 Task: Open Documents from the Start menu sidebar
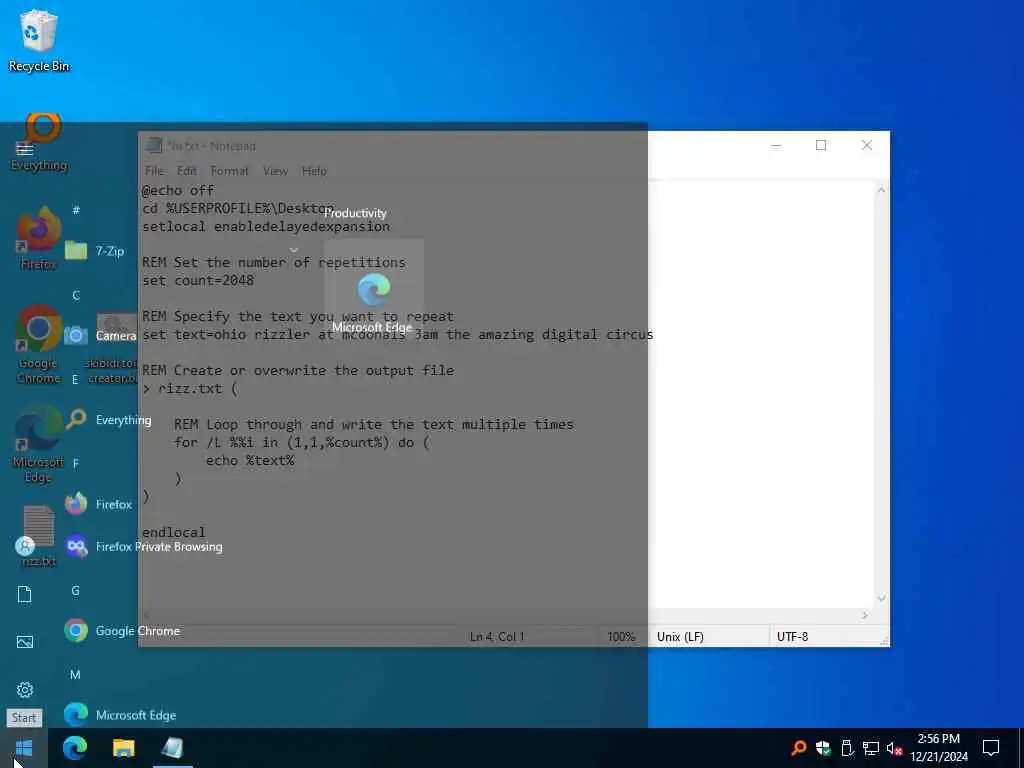[24, 594]
